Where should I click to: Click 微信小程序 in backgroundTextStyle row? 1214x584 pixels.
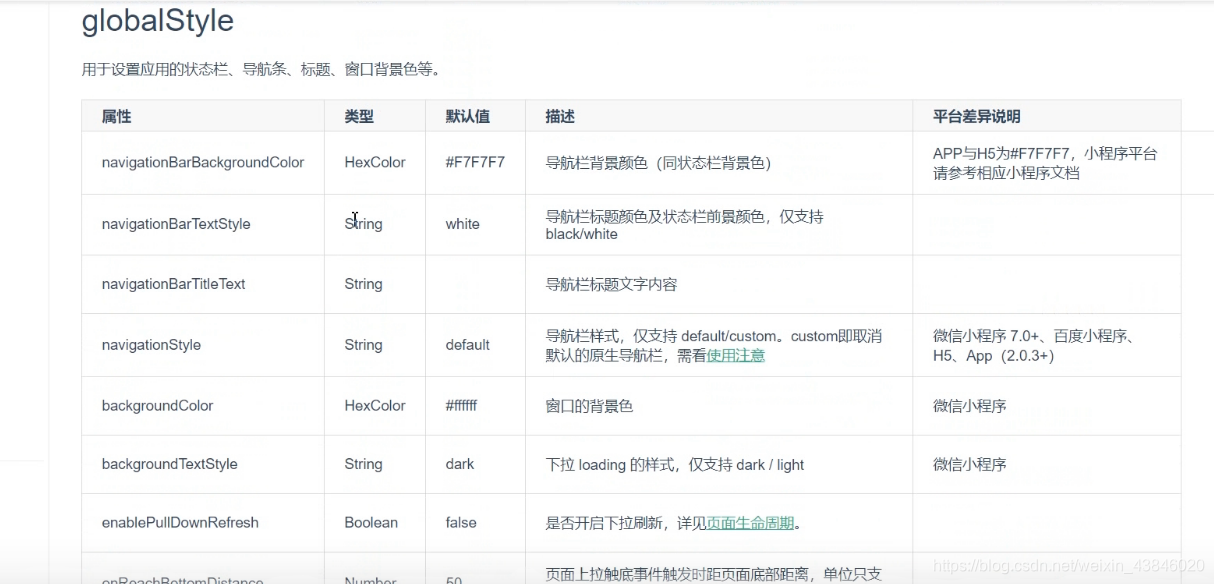click(969, 464)
